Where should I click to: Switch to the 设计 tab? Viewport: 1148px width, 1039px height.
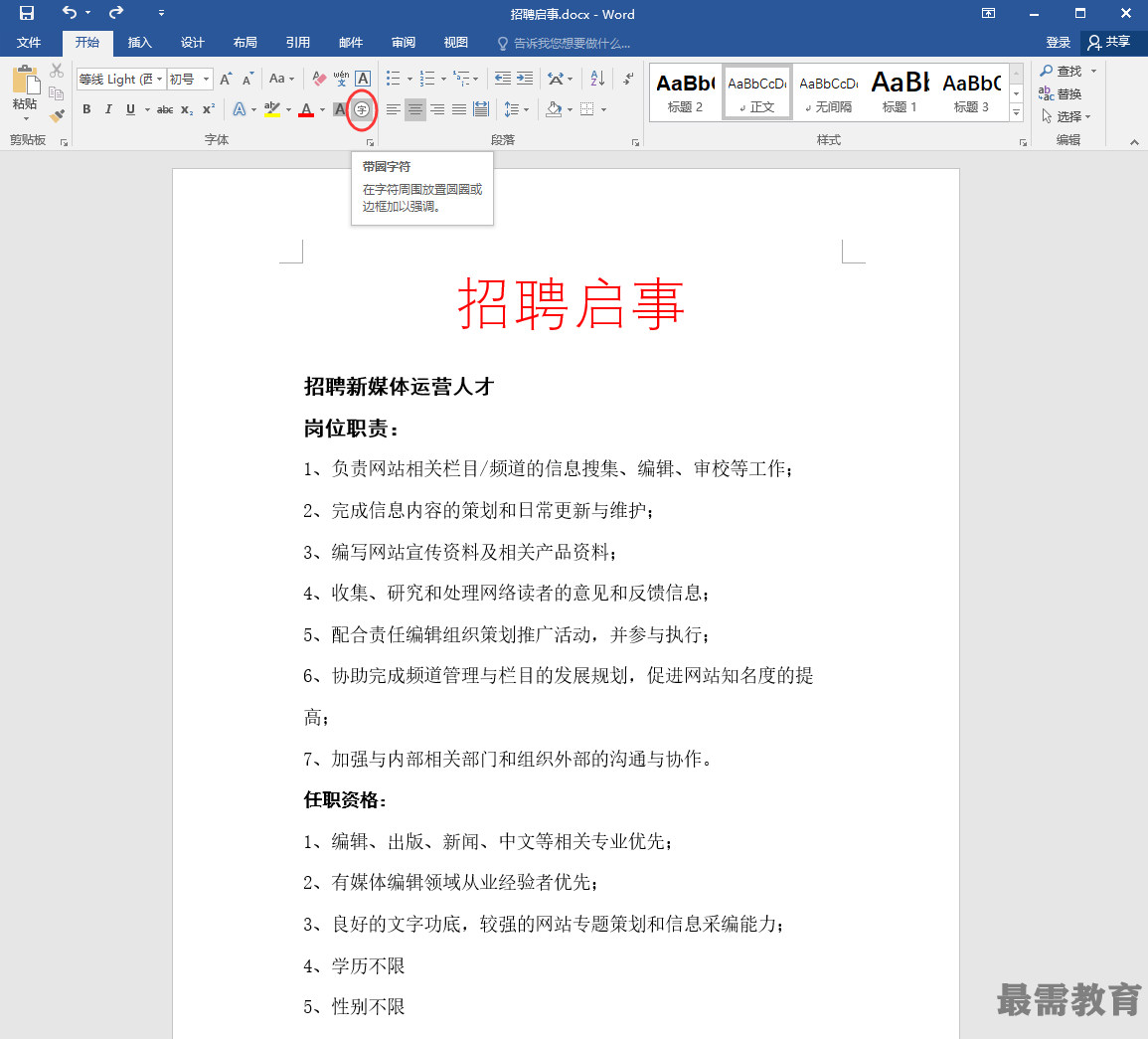point(193,43)
